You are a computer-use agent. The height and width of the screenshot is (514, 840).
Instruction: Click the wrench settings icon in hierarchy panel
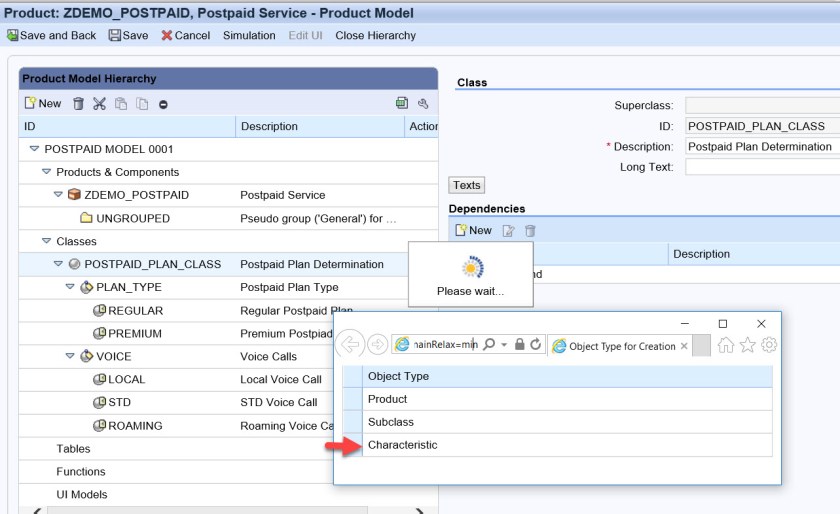423,103
